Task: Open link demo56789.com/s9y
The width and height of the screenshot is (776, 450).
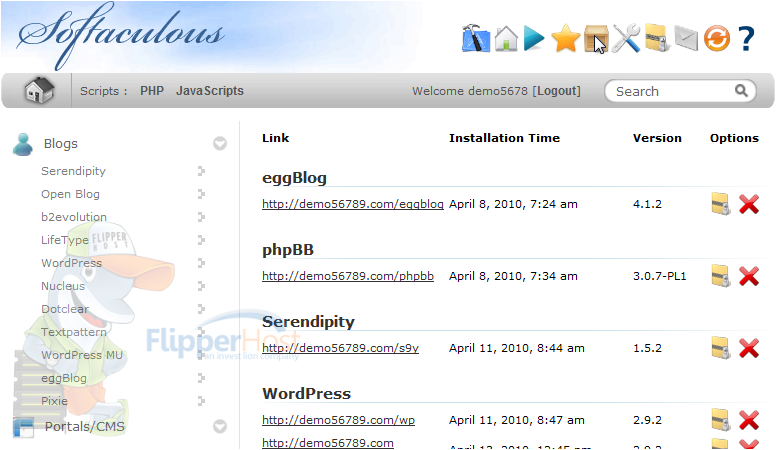Action: tap(340, 348)
